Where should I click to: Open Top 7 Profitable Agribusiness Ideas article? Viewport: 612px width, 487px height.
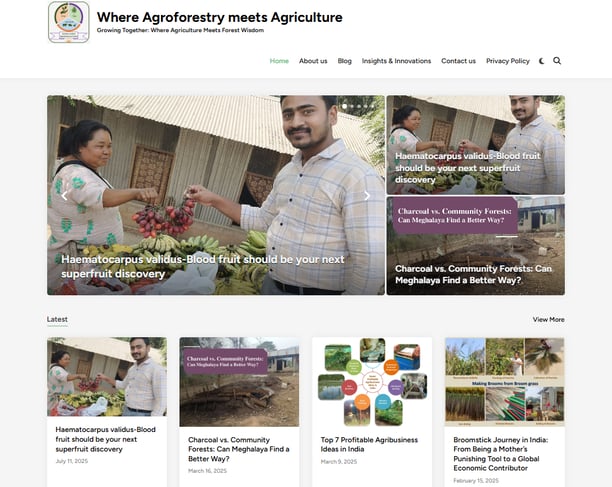tap(369, 444)
